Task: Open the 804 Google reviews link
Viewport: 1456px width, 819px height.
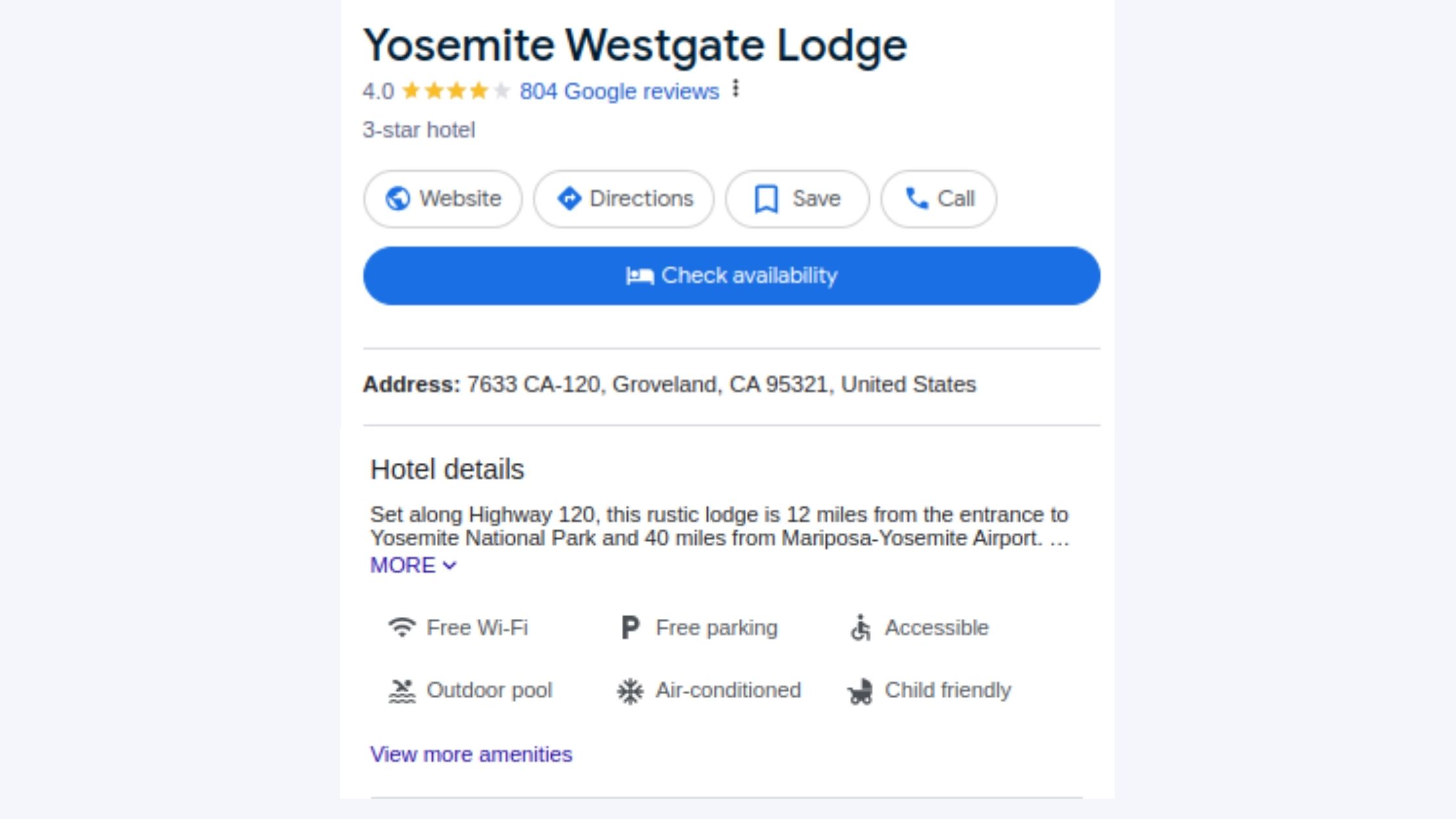Action: [x=619, y=92]
